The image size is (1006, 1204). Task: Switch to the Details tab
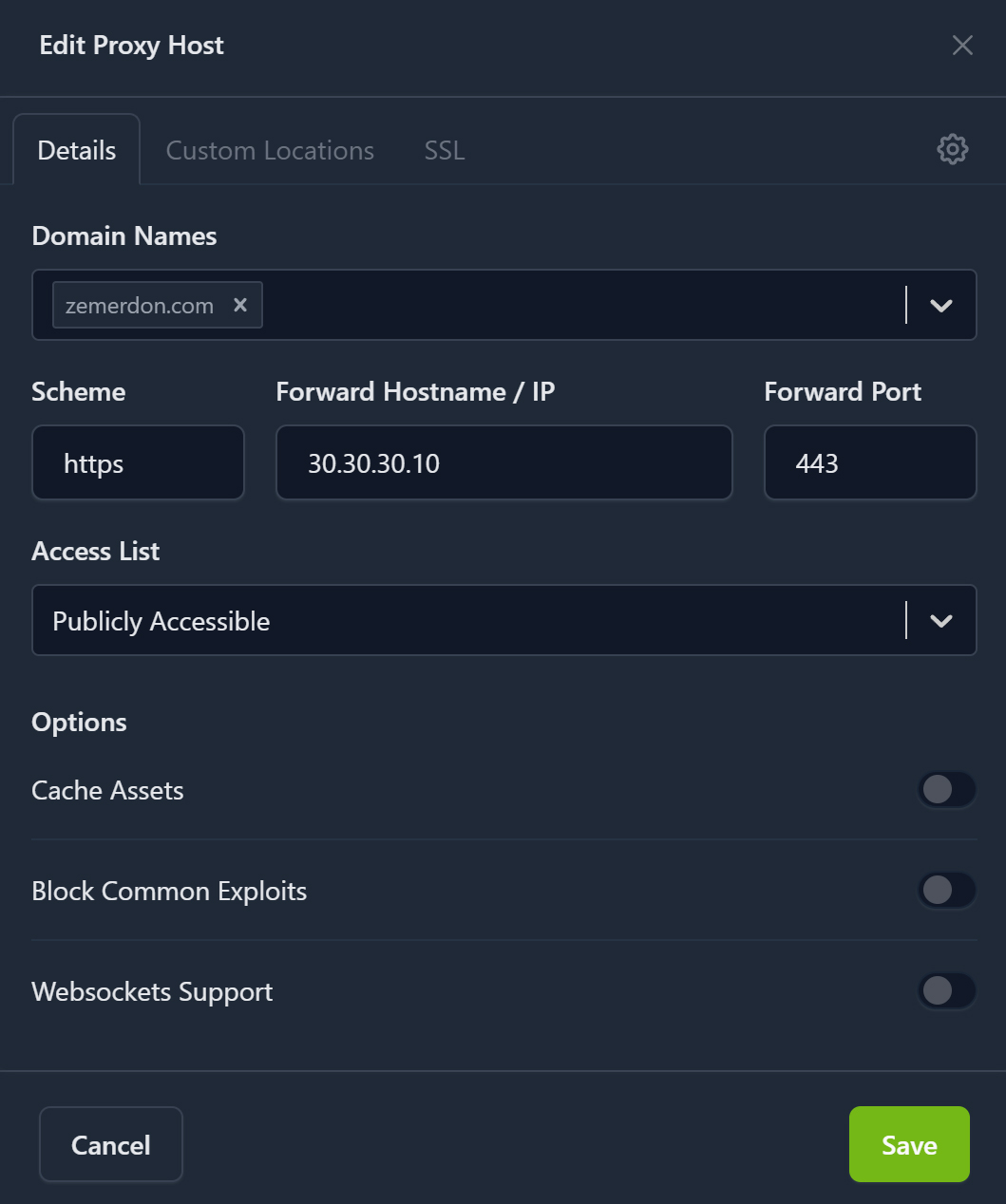[77, 150]
